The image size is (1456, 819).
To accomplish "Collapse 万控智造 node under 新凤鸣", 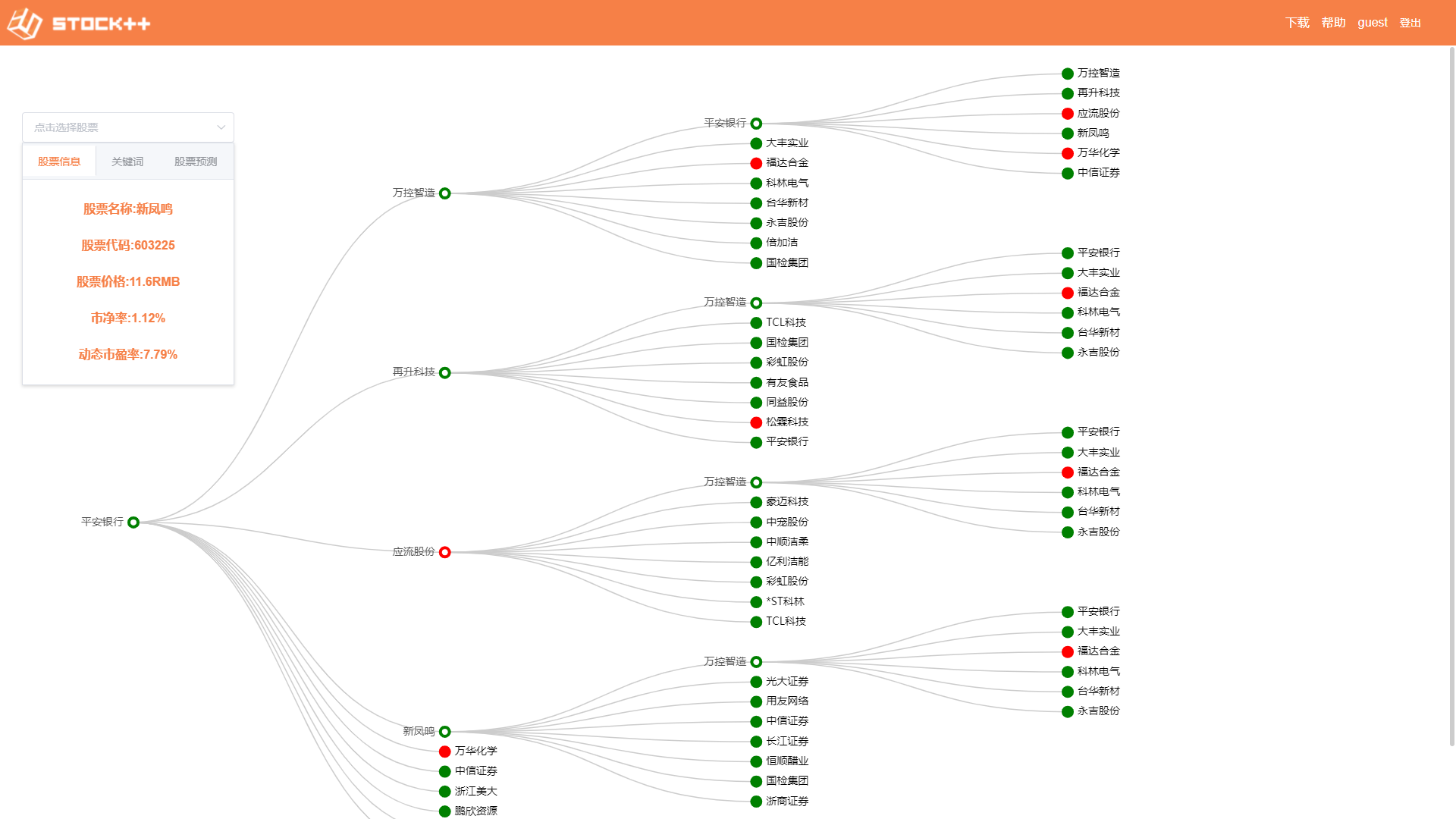I will [756, 662].
